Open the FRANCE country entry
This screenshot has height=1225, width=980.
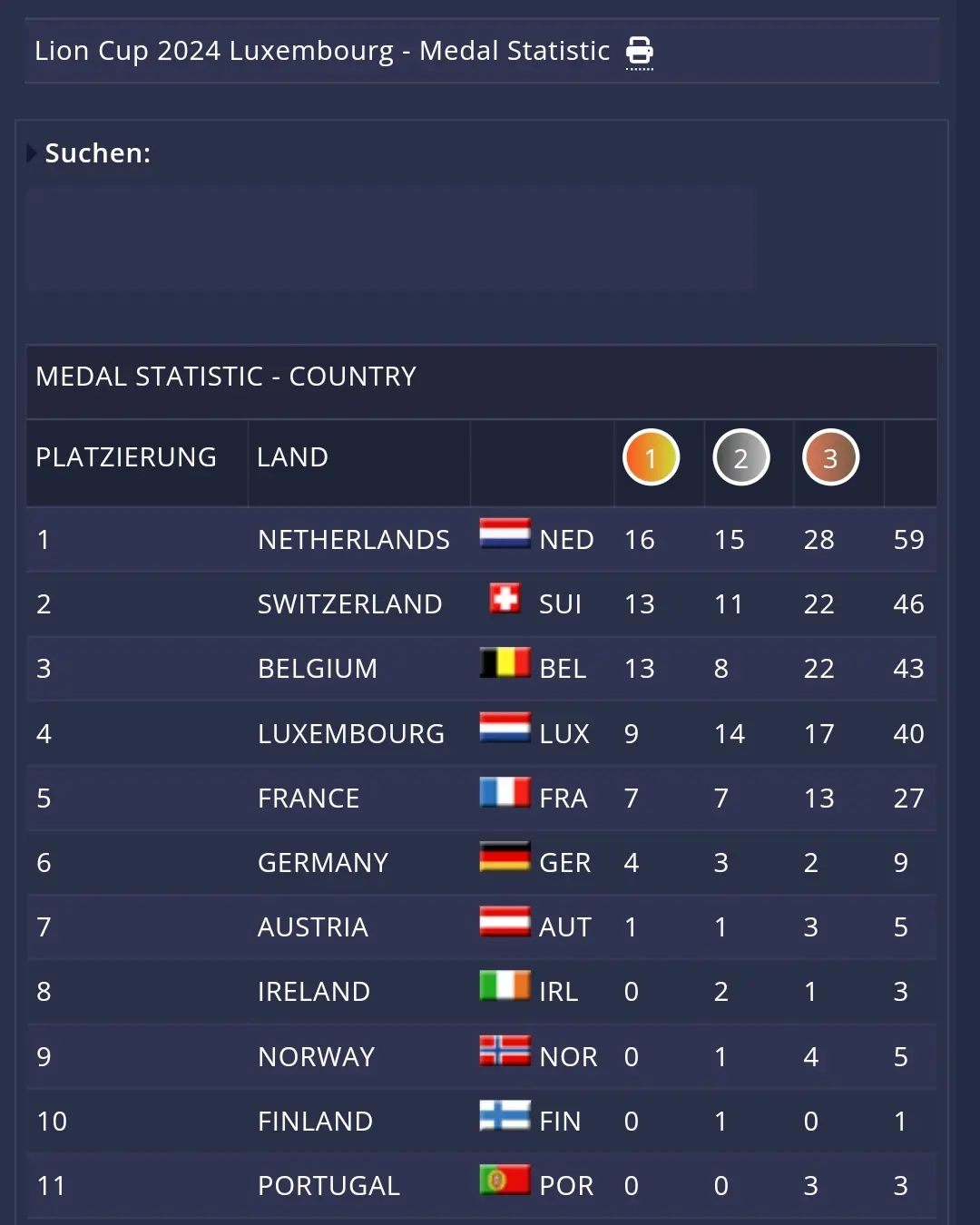click(x=309, y=799)
